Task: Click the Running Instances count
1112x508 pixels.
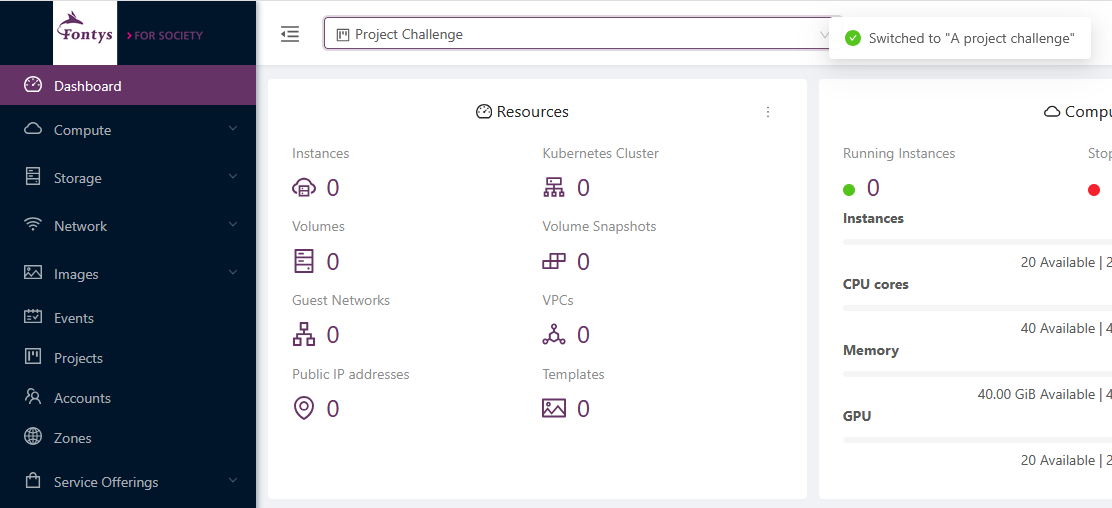Action: 873,188
